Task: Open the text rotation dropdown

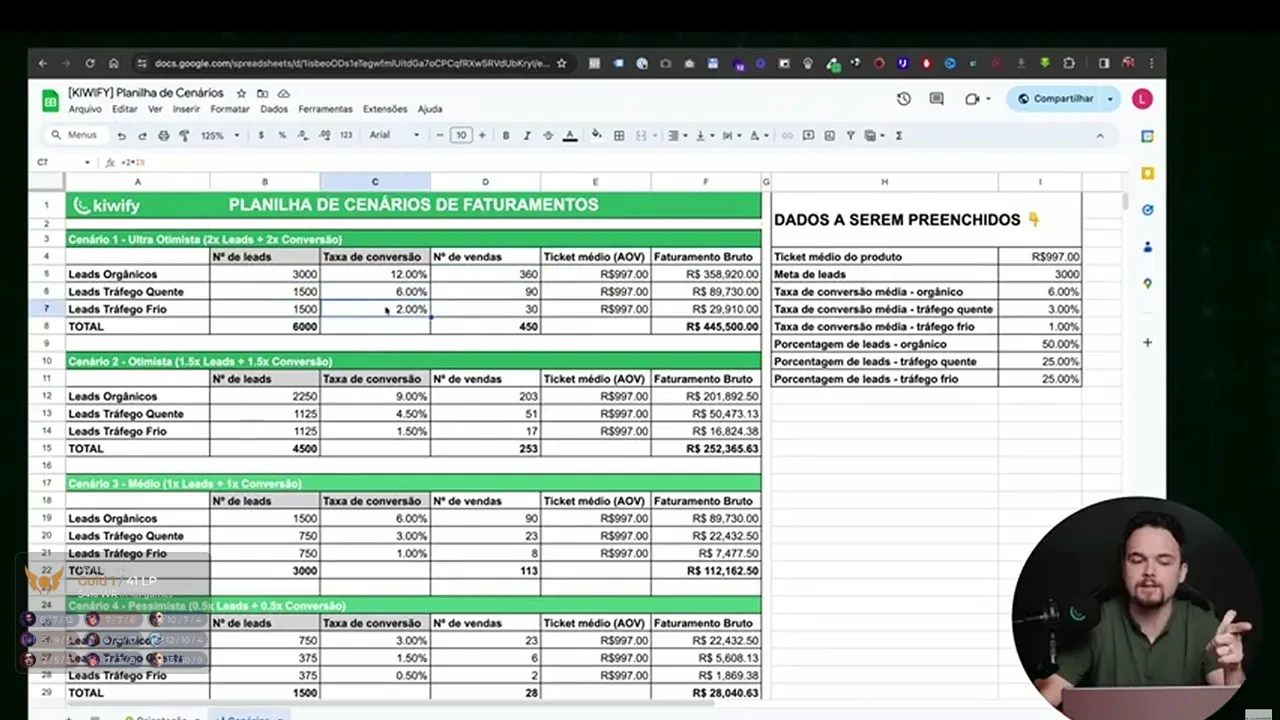Action: click(759, 135)
